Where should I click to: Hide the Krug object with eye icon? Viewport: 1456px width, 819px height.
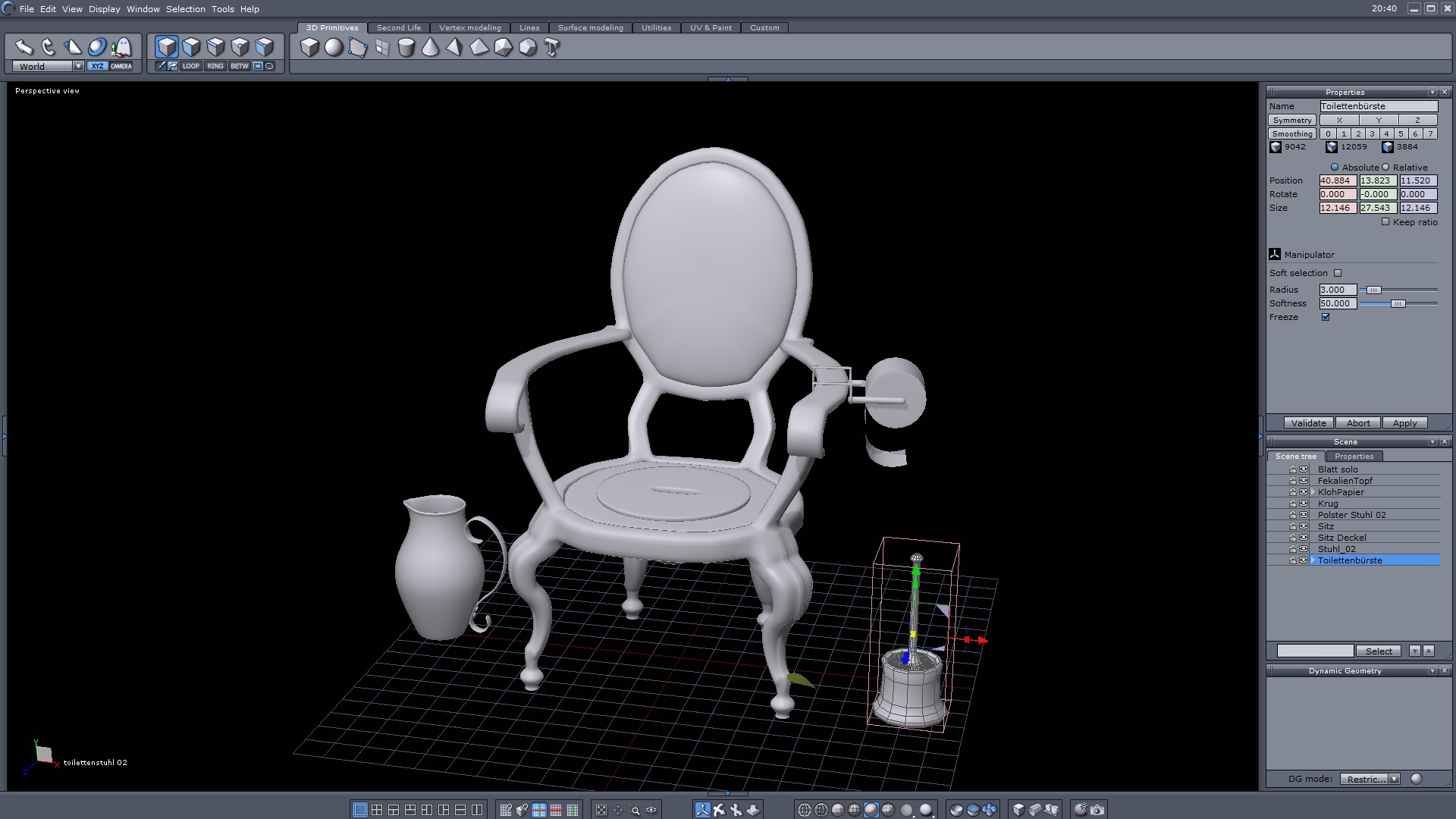[1304, 504]
